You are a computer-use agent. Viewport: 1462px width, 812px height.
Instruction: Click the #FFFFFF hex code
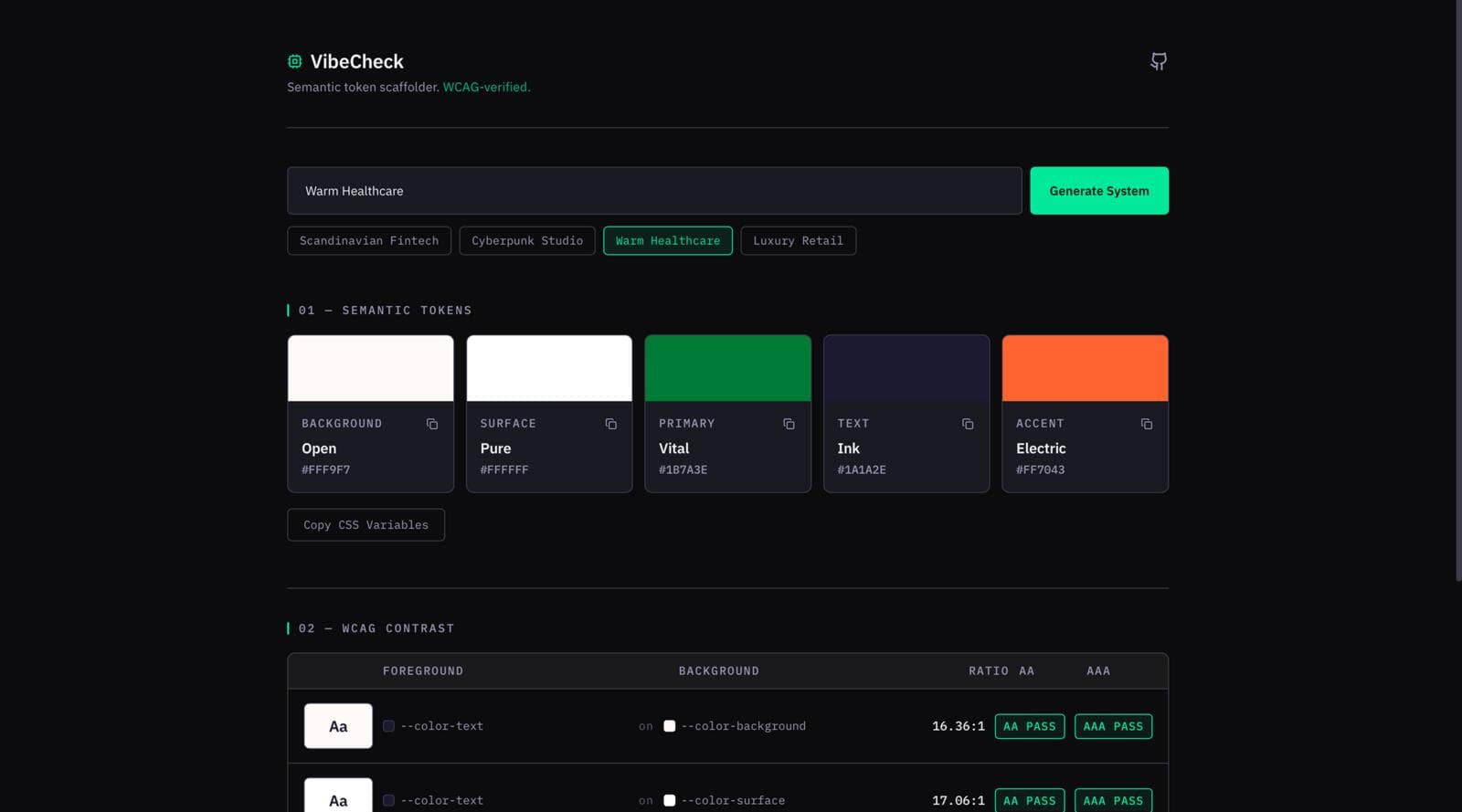pos(503,469)
